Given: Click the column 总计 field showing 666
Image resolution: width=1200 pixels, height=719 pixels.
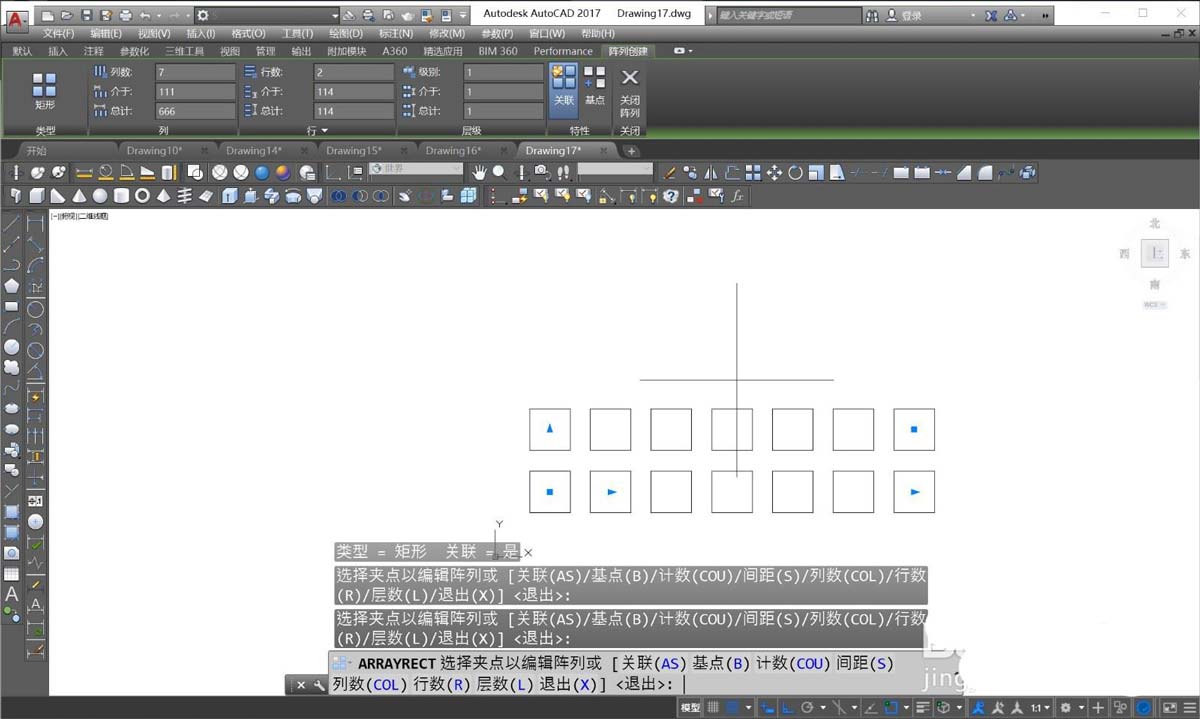Looking at the screenshot, I should 195,111.
